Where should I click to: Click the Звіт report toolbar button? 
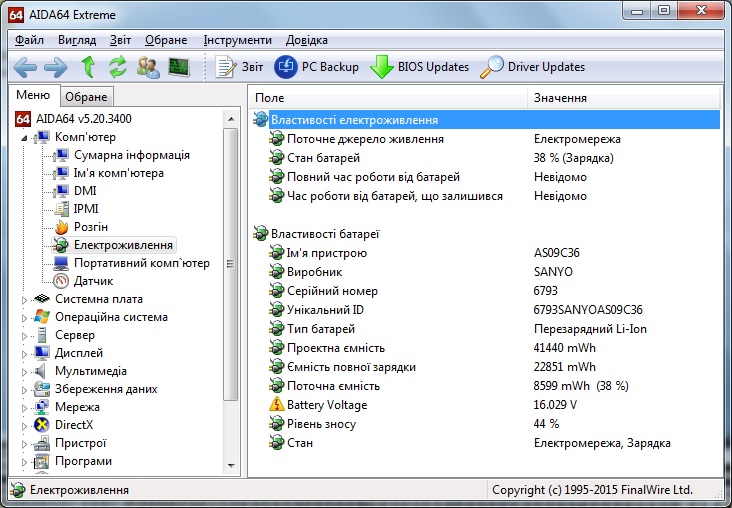(x=239, y=67)
